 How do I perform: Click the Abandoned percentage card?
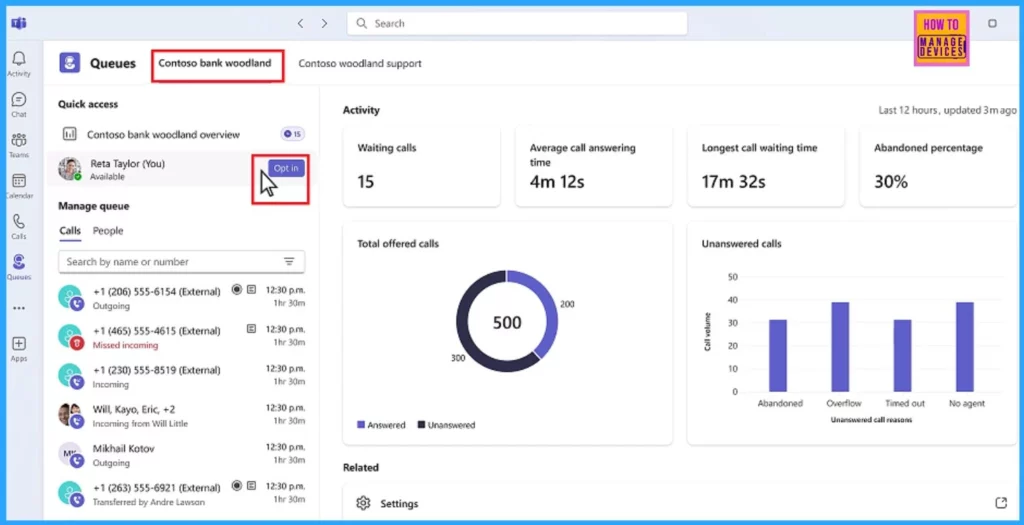(938, 167)
